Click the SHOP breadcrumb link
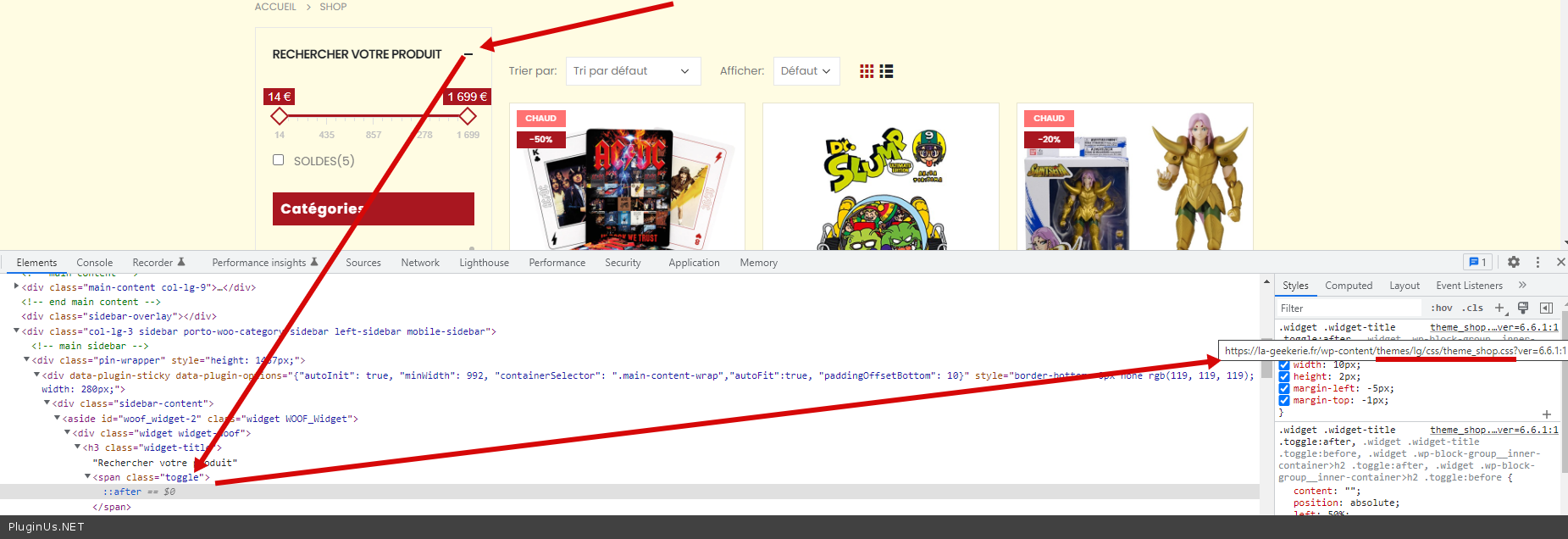The image size is (1568, 539). click(x=333, y=7)
